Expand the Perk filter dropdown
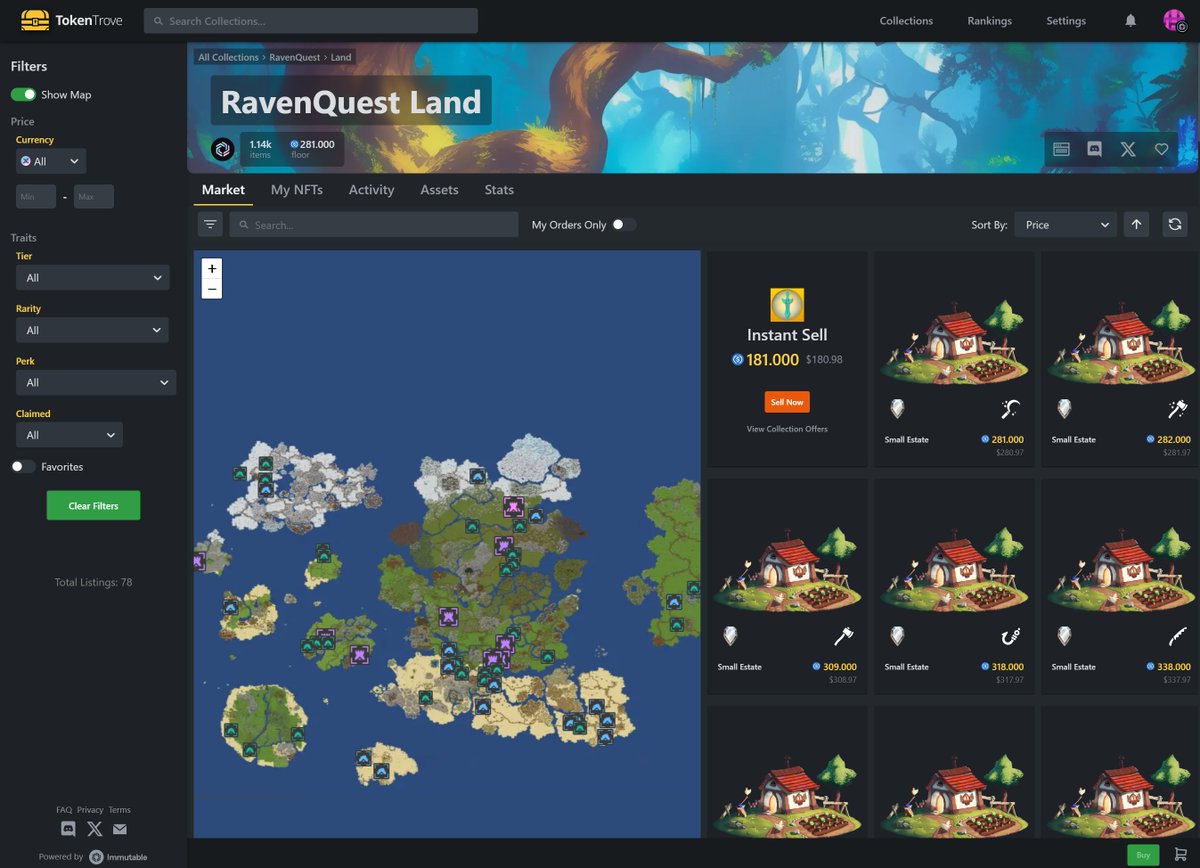This screenshot has width=1200, height=868. (x=96, y=382)
